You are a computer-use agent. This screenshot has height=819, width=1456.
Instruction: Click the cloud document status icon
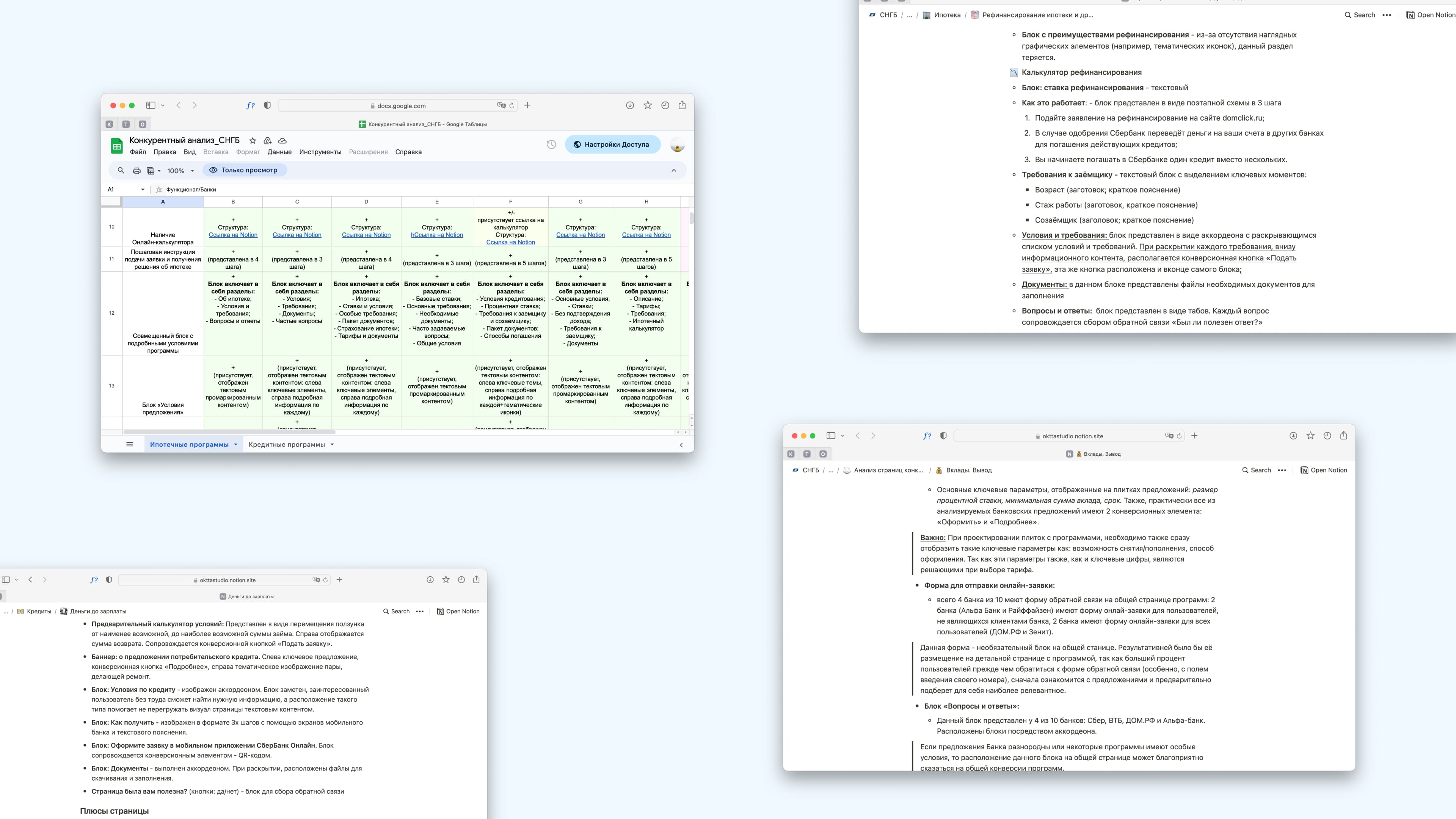pos(282,140)
